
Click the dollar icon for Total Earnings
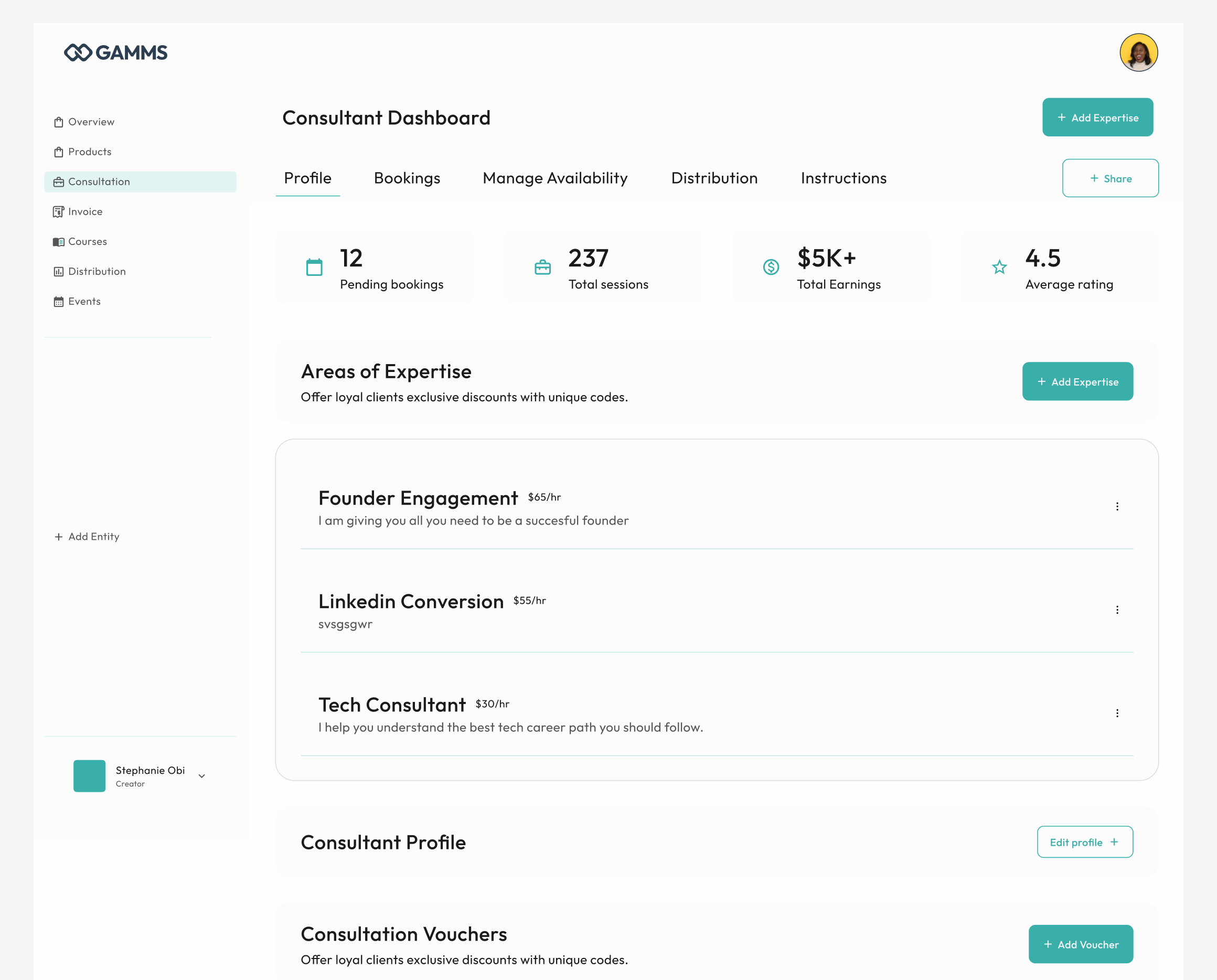pos(771,267)
